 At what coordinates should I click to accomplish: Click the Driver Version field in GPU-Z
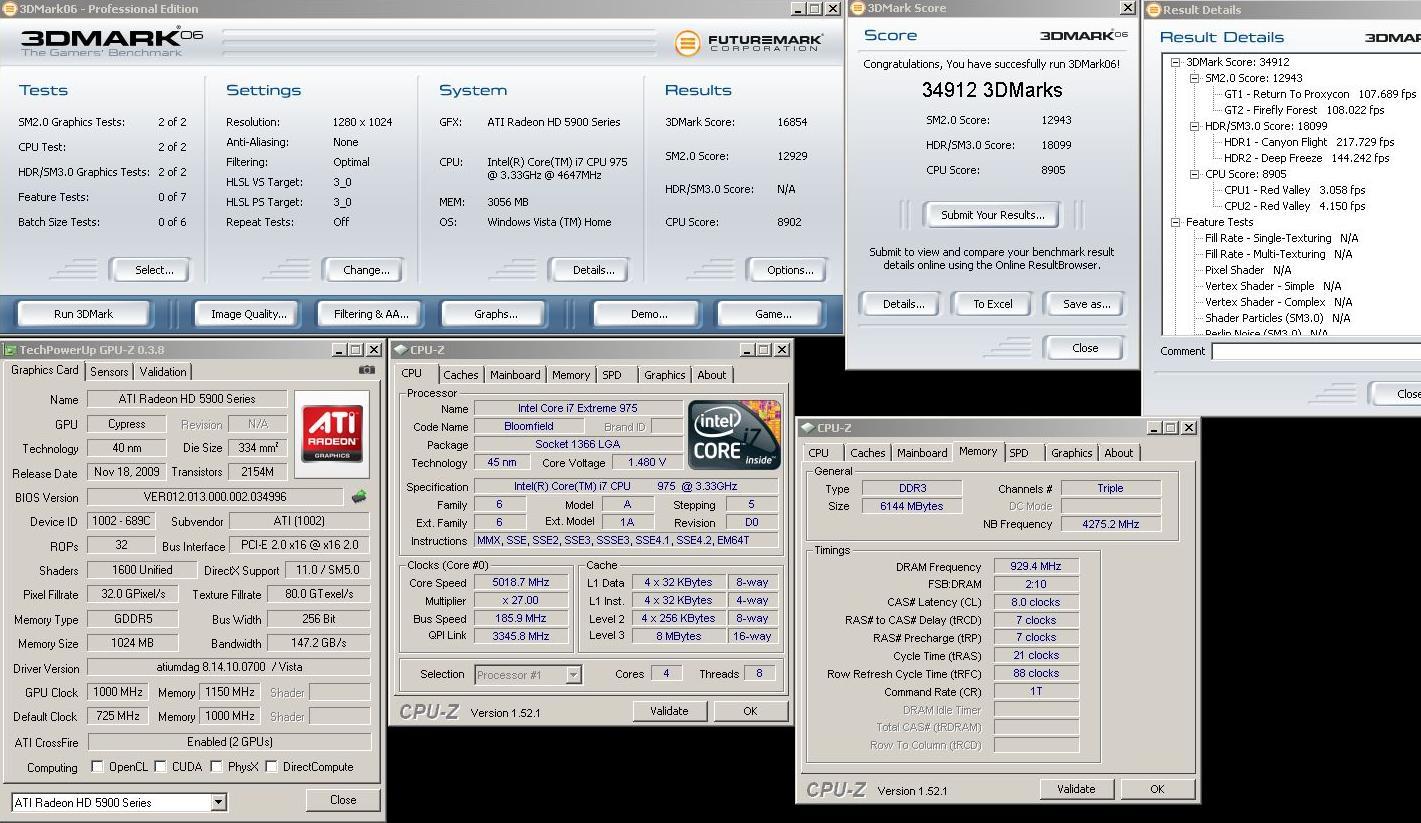click(x=229, y=667)
